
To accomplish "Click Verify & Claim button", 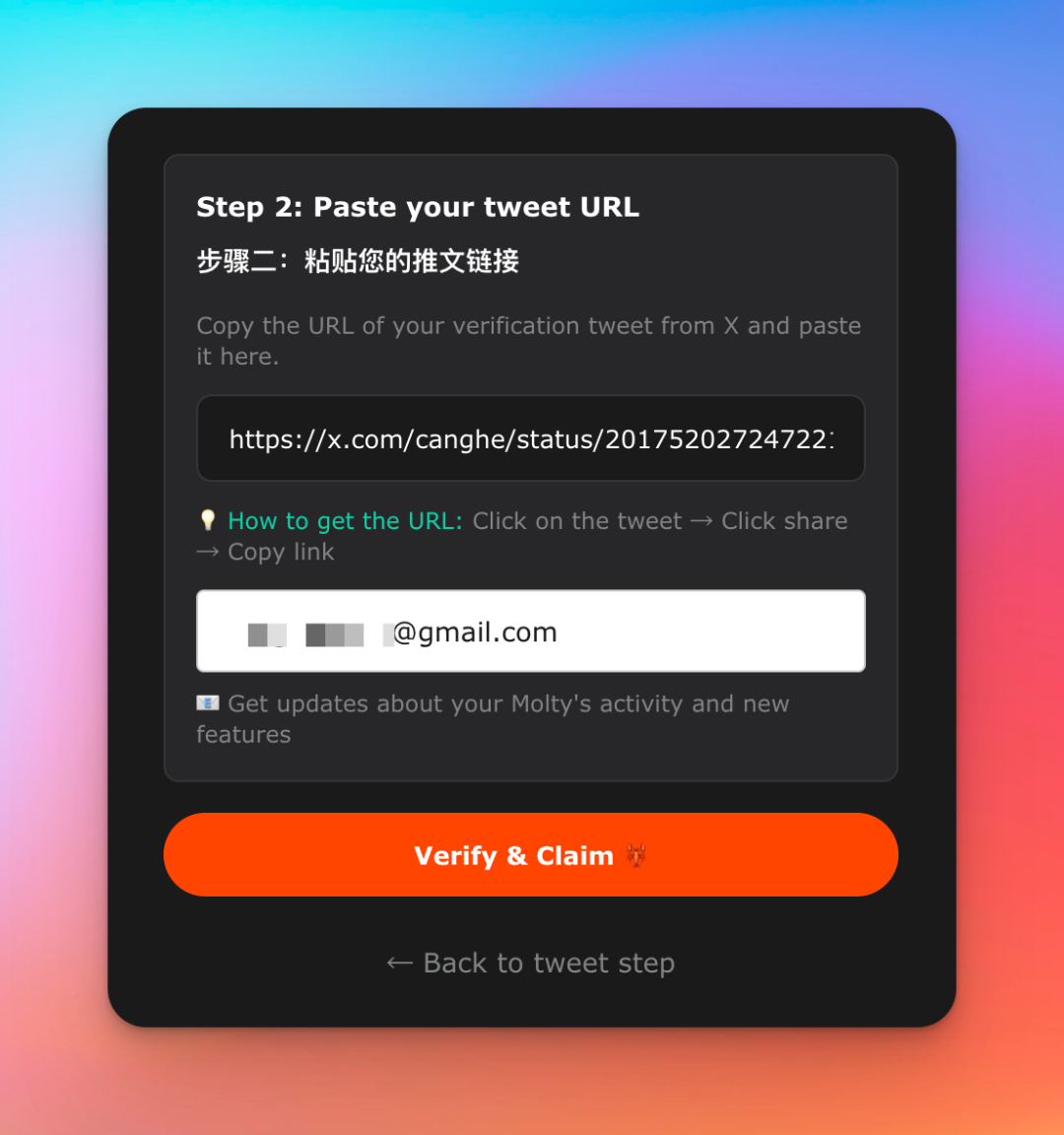I will 531,855.
